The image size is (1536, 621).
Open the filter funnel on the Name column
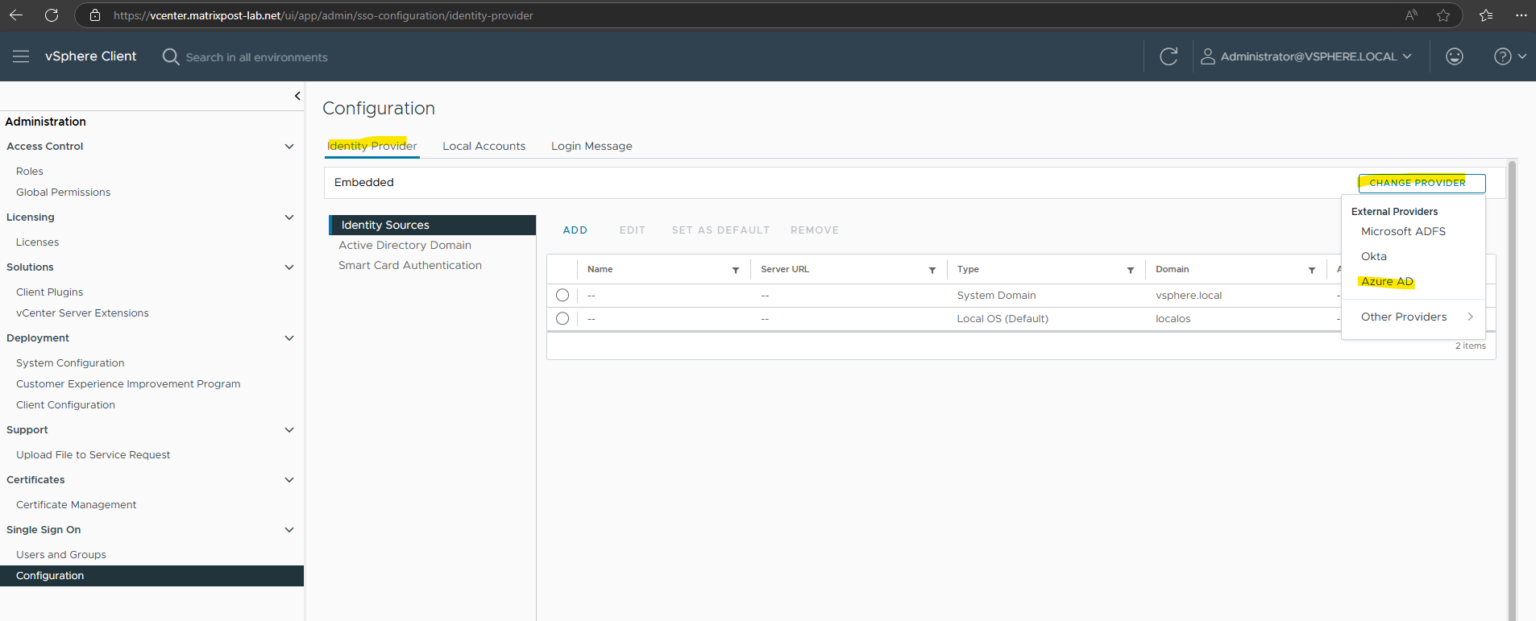tap(736, 269)
